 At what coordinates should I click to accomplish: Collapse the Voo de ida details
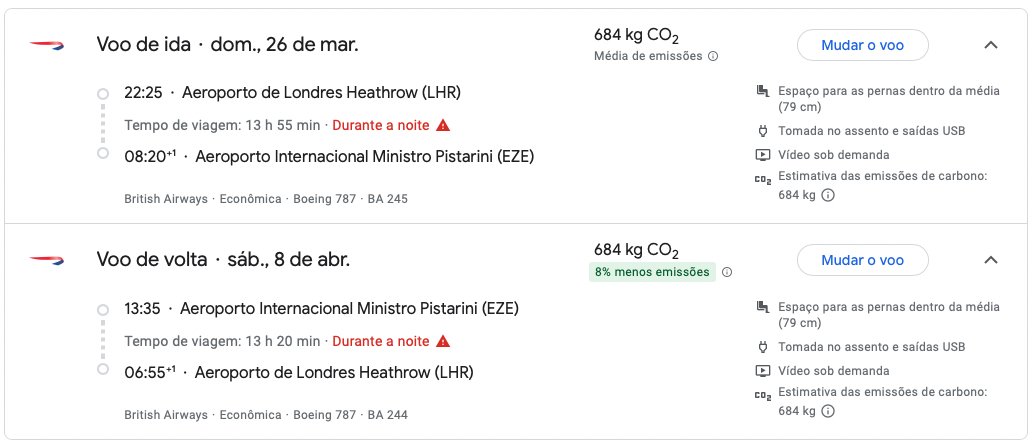click(990, 46)
